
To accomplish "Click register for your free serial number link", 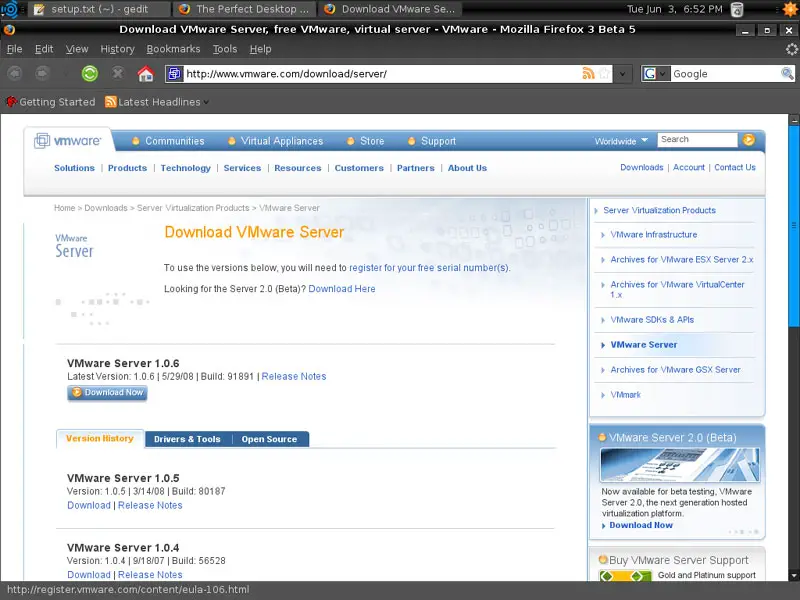I will [429, 268].
